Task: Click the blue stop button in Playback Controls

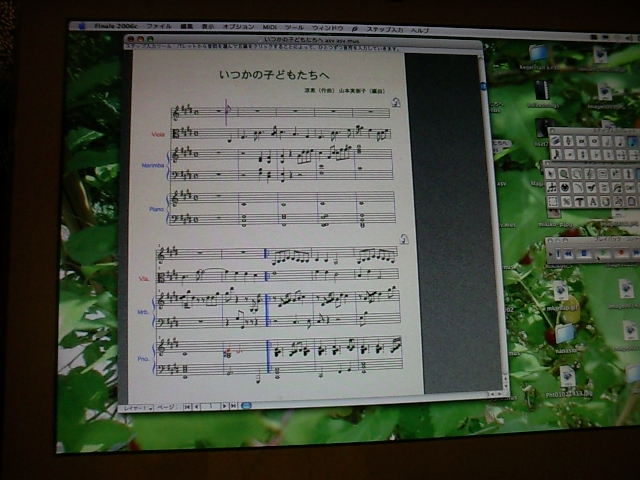Action: [x=584, y=253]
